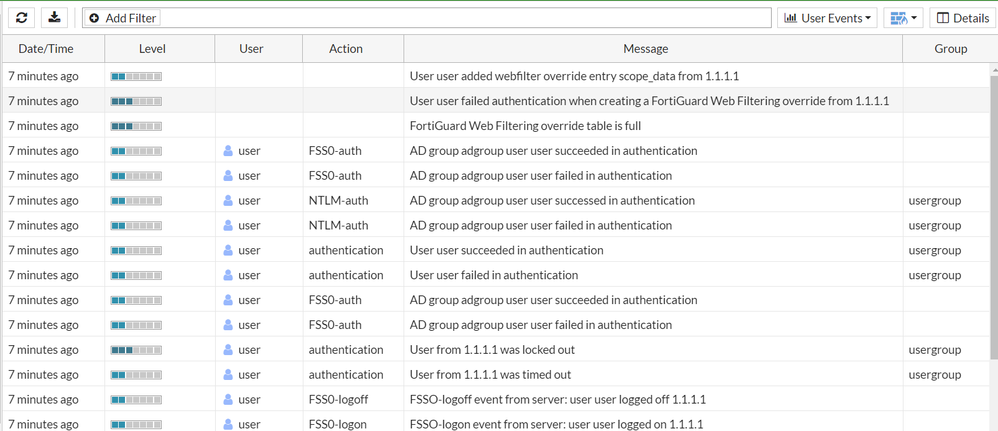Open the log location dropdown beside User Events

(x=903, y=18)
